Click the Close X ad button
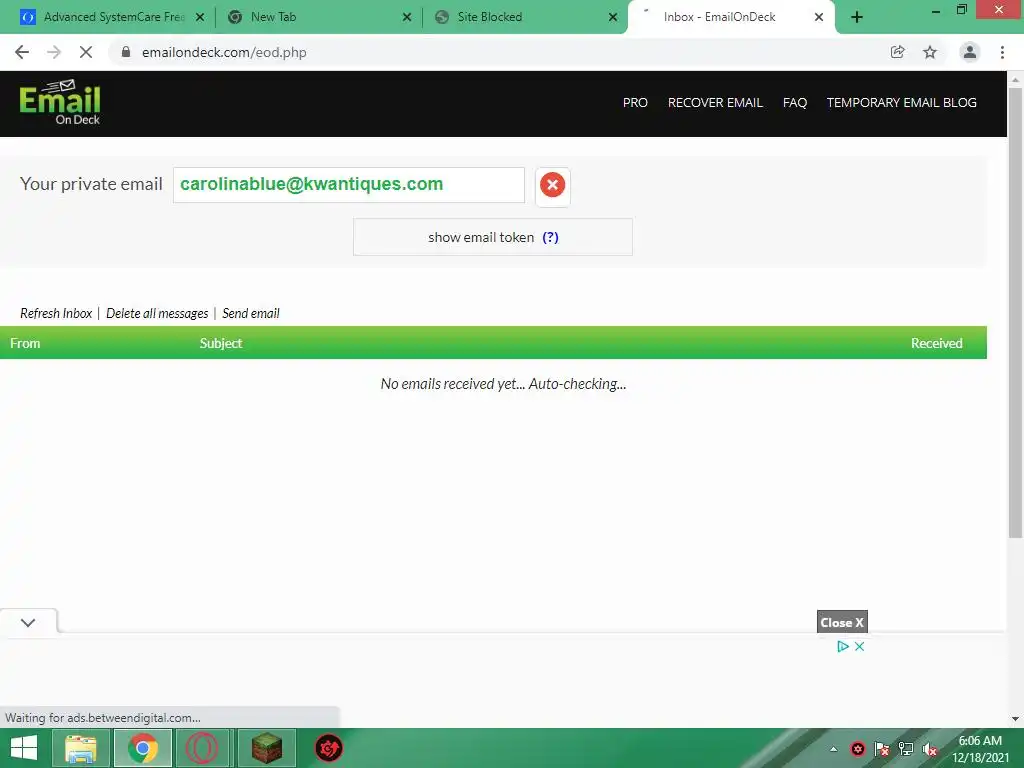 click(x=842, y=622)
